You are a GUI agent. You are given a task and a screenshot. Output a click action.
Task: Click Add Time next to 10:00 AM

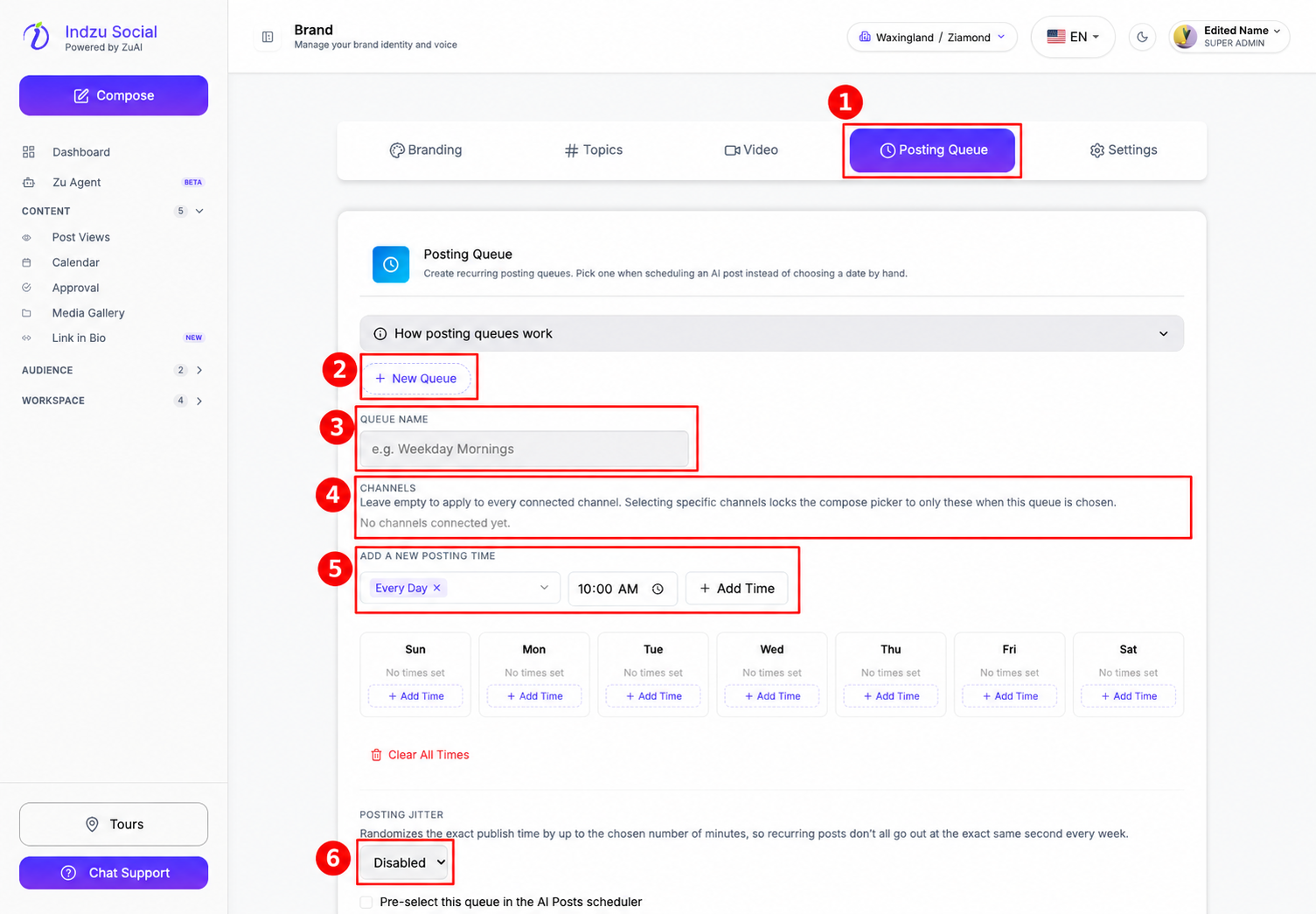click(x=737, y=589)
